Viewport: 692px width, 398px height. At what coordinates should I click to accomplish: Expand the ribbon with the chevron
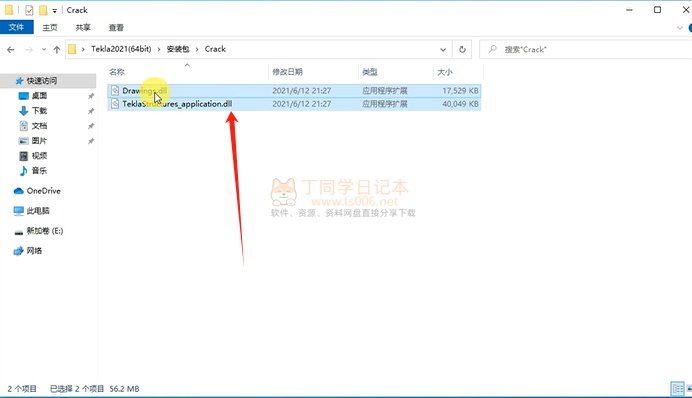click(x=680, y=28)
